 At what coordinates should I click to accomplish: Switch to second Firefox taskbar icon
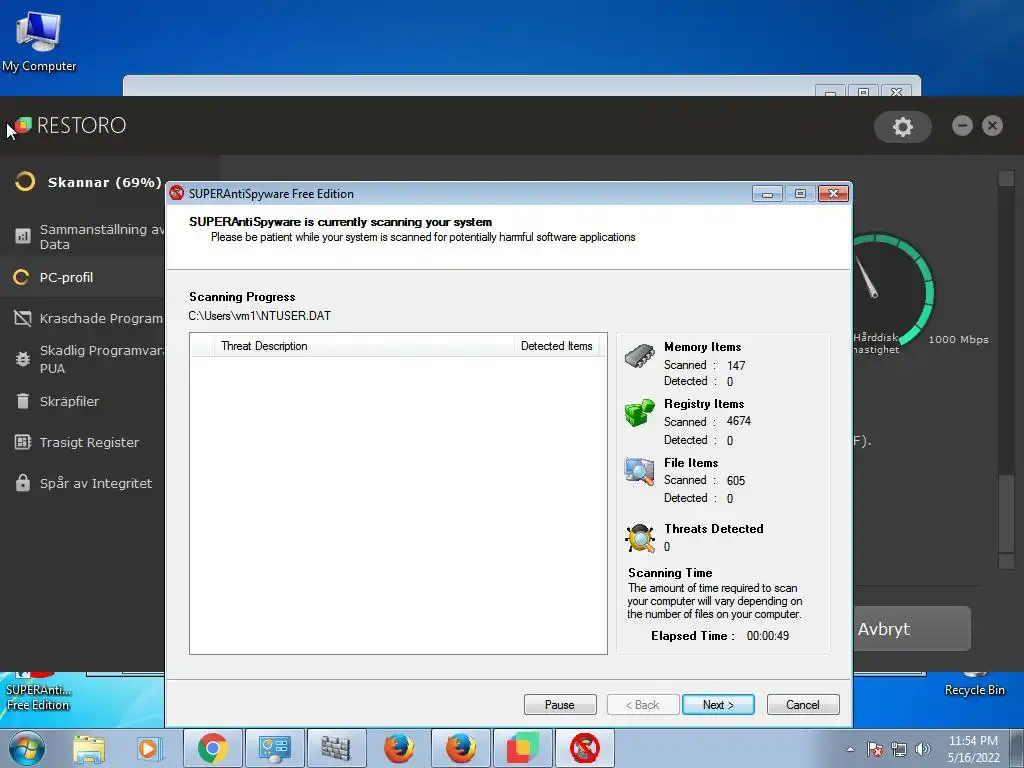(460, 748)
